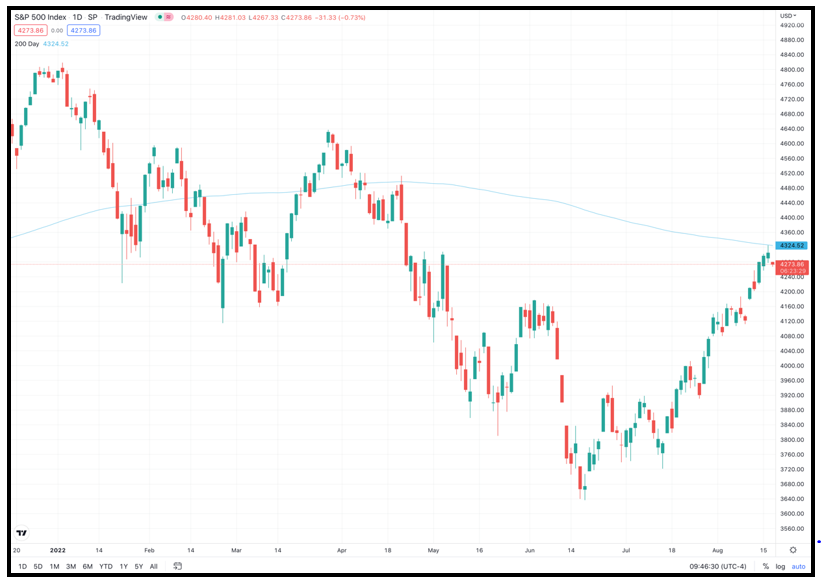Open chart settings gear icon at bottom right
The image size is (826, 585).
[x=793, y=550]
